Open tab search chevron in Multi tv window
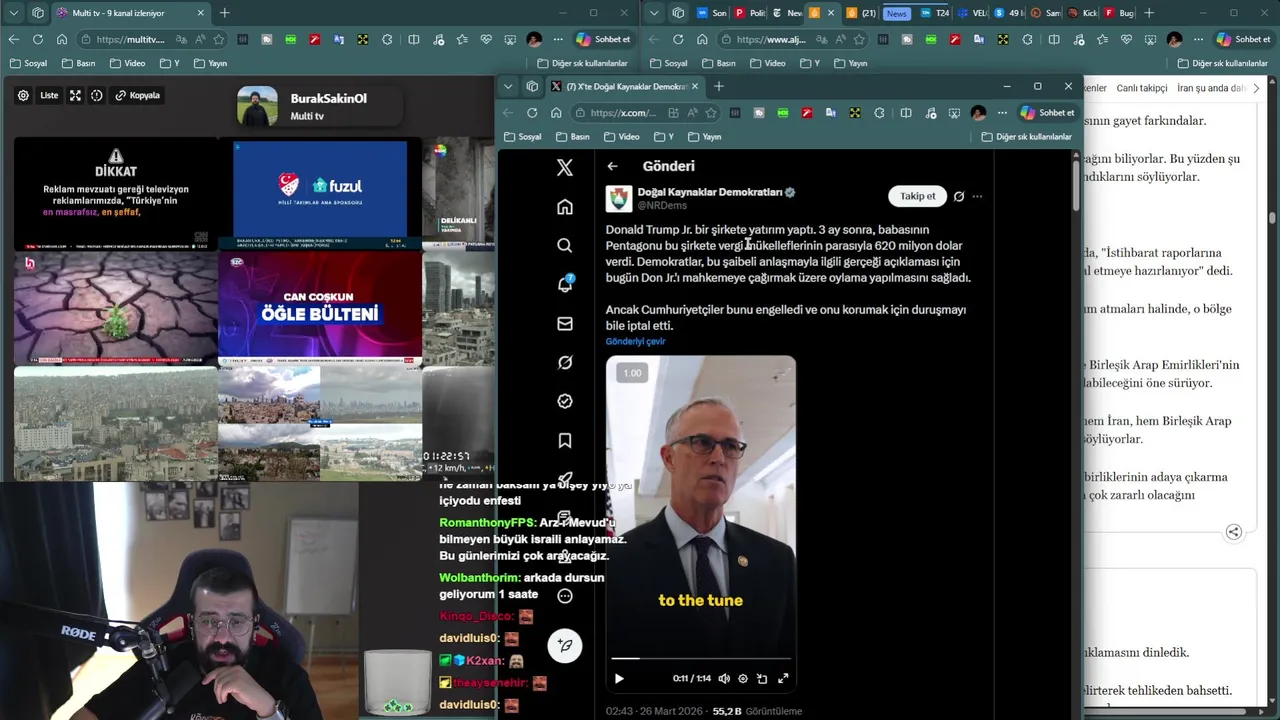 point(13,13)
